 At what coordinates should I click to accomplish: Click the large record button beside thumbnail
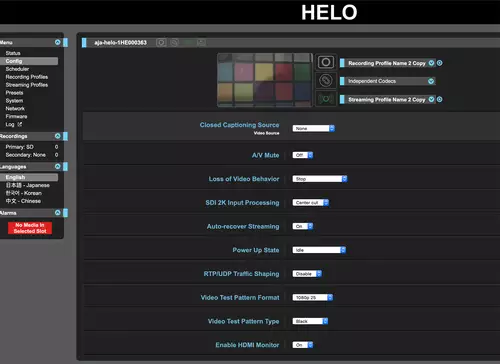point(326,62)
